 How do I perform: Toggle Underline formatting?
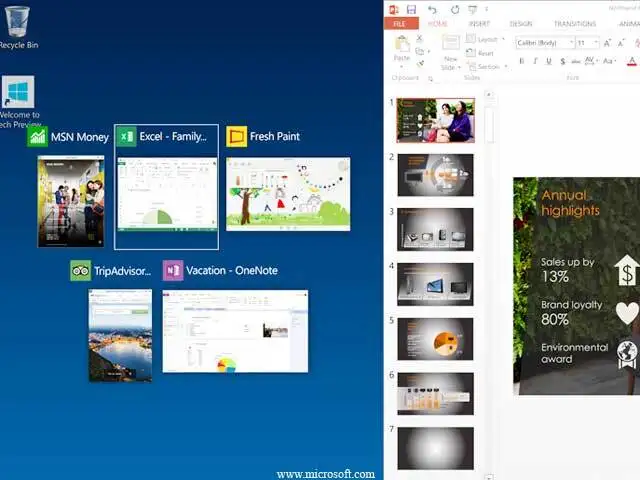pos(549,61)
